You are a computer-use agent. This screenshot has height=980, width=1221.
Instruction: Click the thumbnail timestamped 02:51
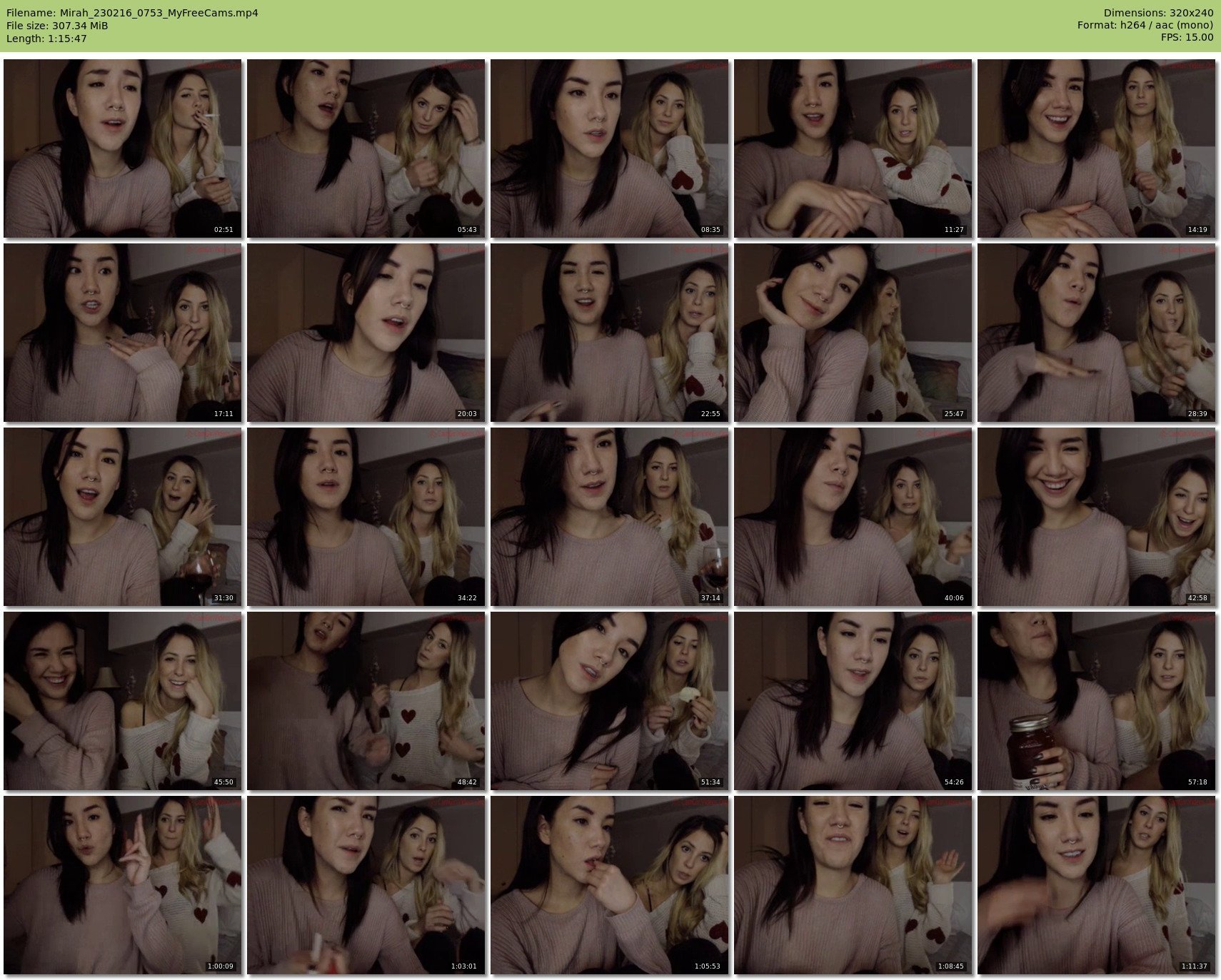[122, 148]
